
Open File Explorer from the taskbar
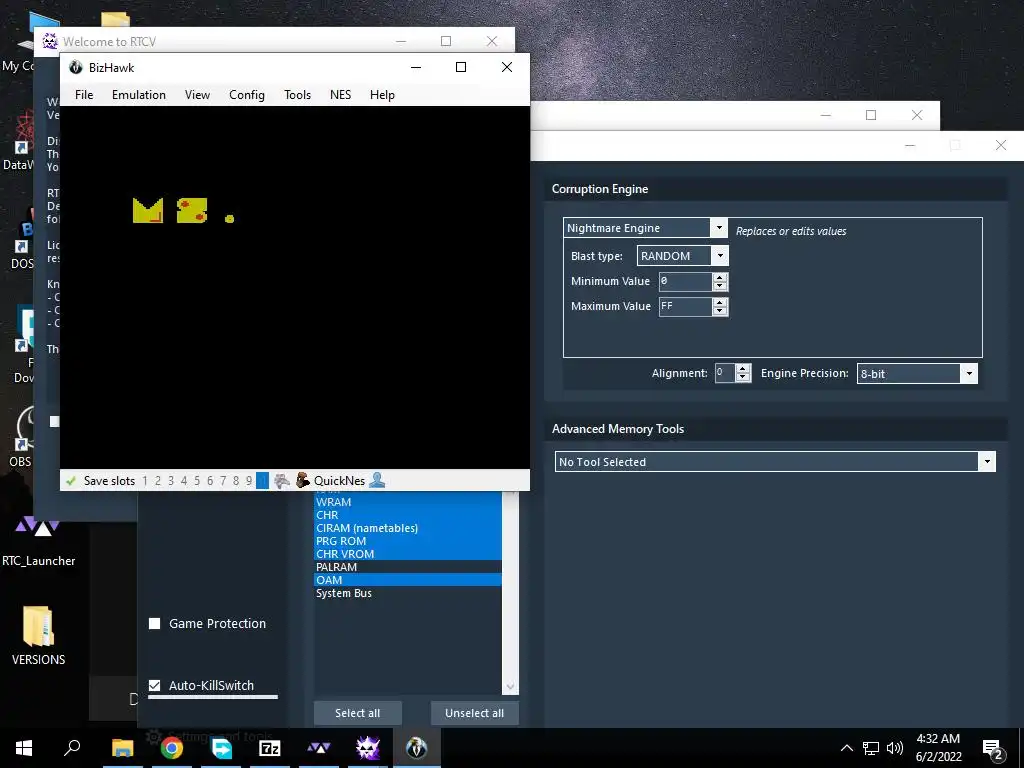click(122, 748)
